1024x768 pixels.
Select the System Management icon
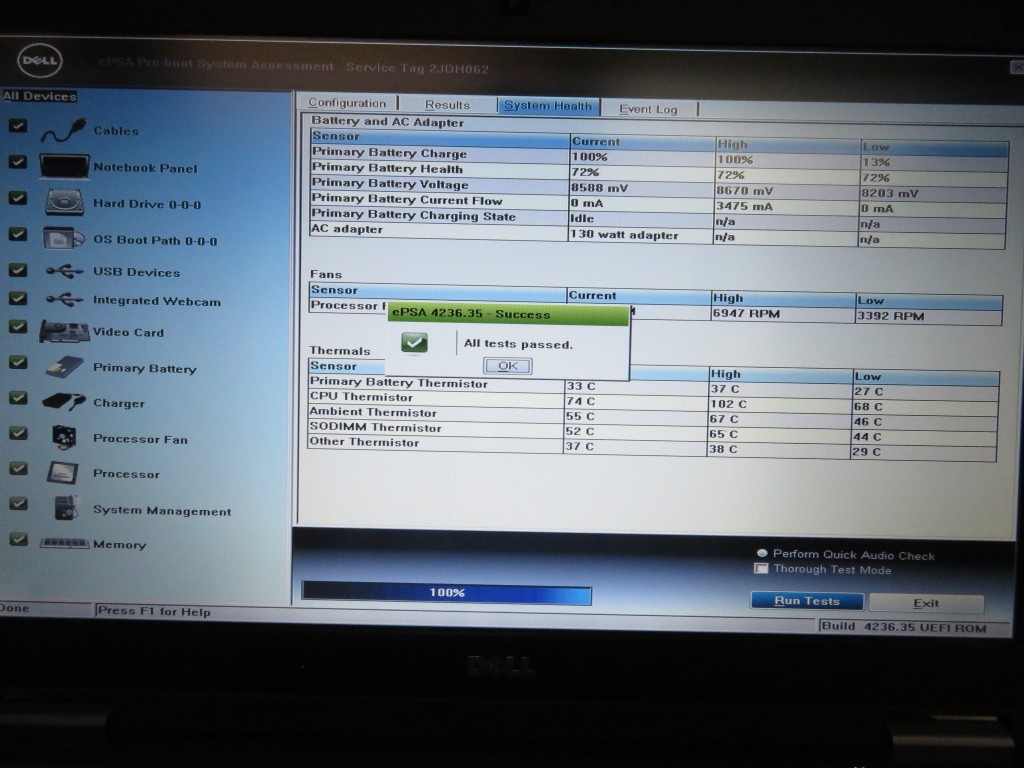point(66,507)
